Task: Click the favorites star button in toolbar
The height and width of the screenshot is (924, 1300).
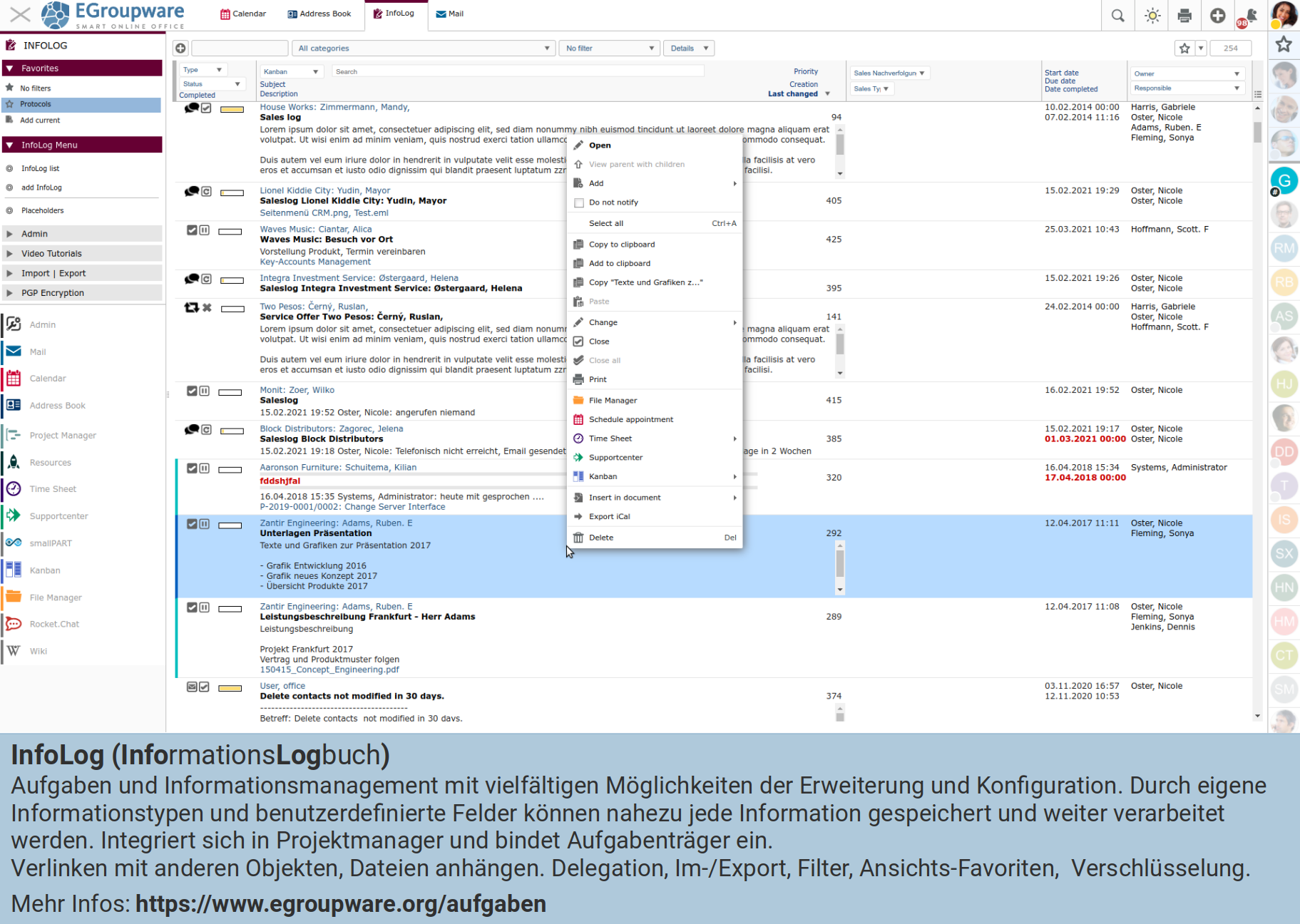Action: click(x=1184, y=48)
